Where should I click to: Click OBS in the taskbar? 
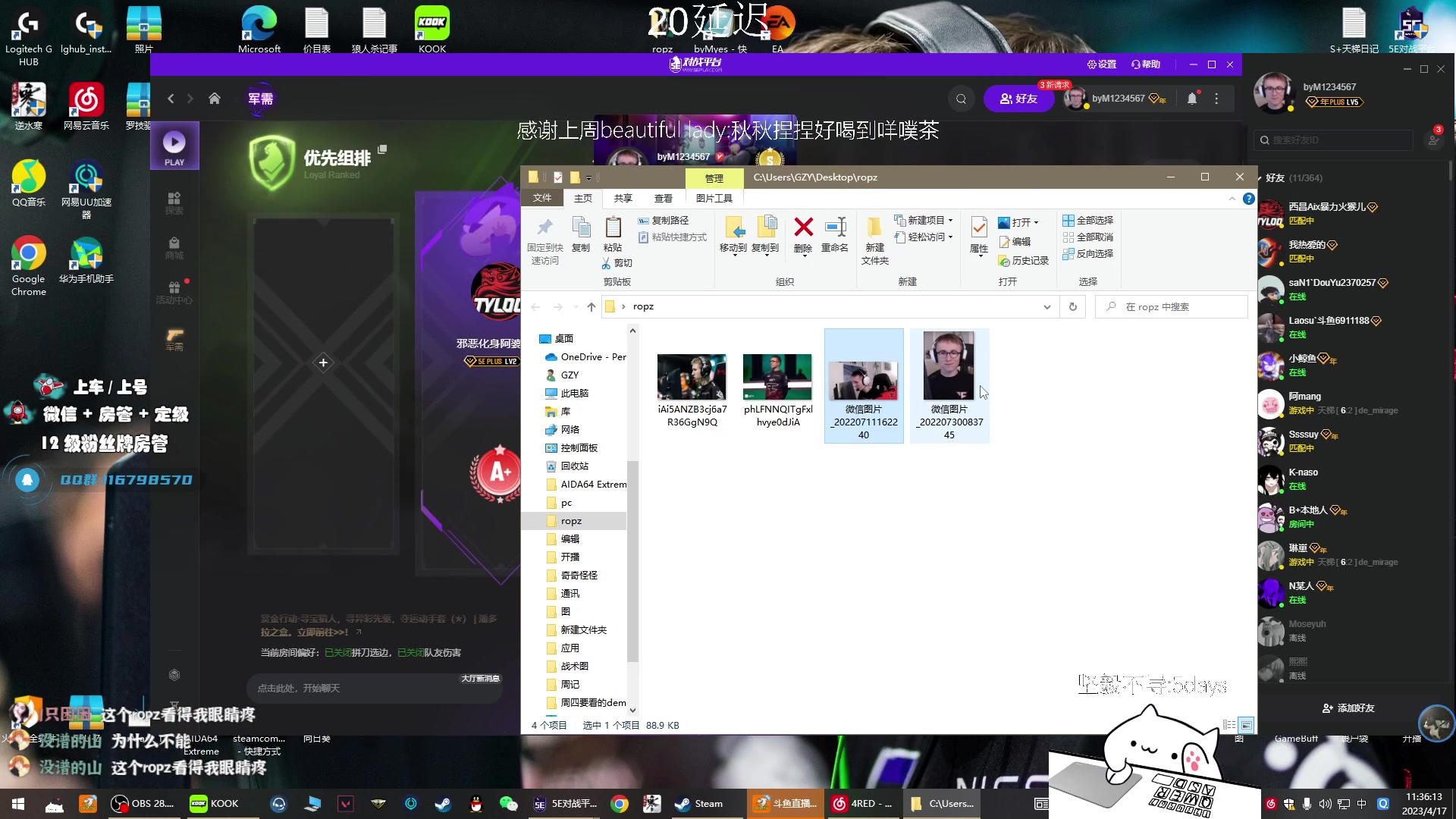pyautogui.click(x=143, y=804)
